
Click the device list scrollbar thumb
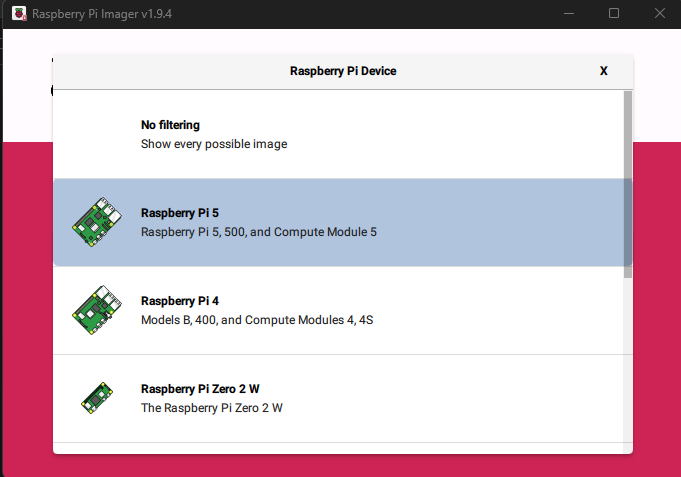(628, 185)
